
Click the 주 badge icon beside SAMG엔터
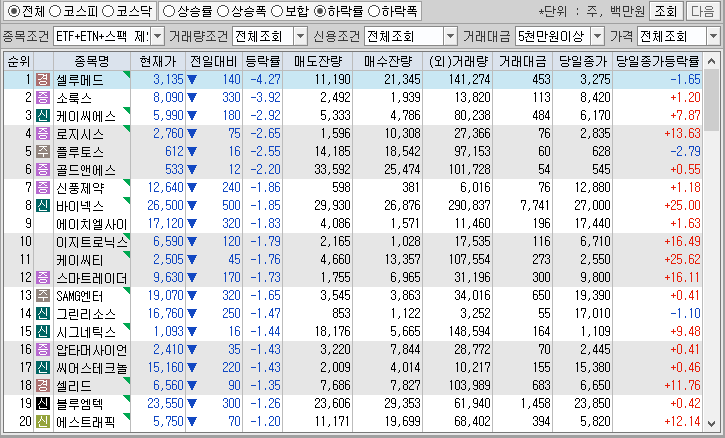point(43,296)
